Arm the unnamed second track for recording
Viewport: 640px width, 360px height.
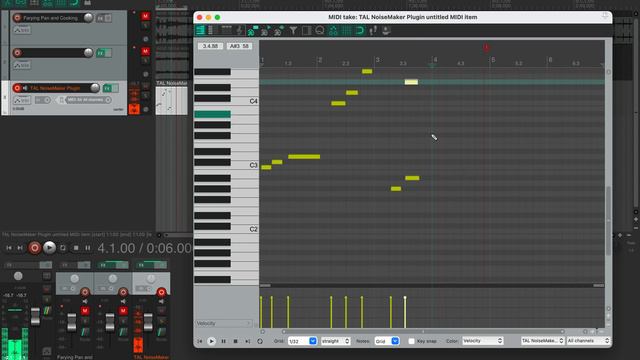(17, 53)
